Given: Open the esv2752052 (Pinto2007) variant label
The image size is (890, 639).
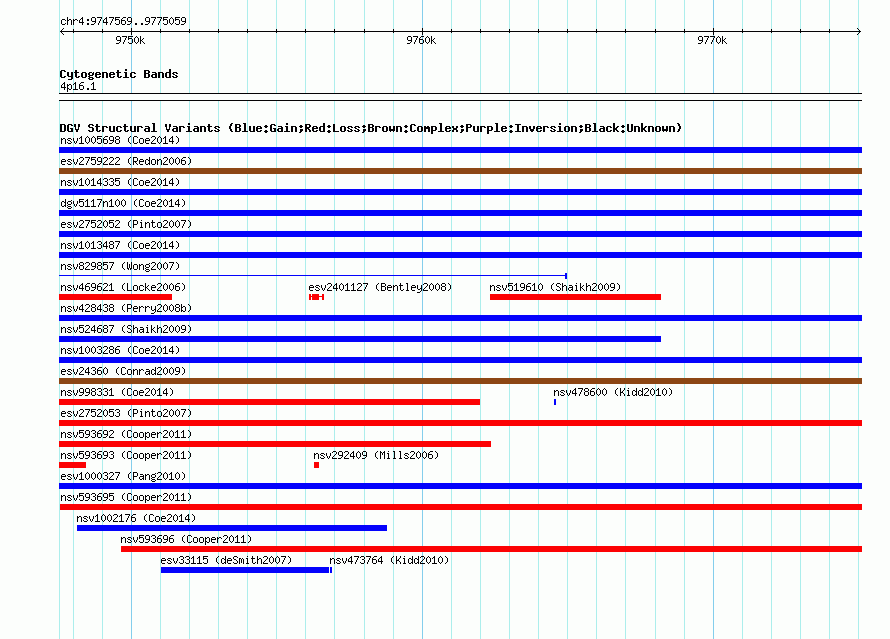Looking at the screenshot, I should [x=126, y=224].
